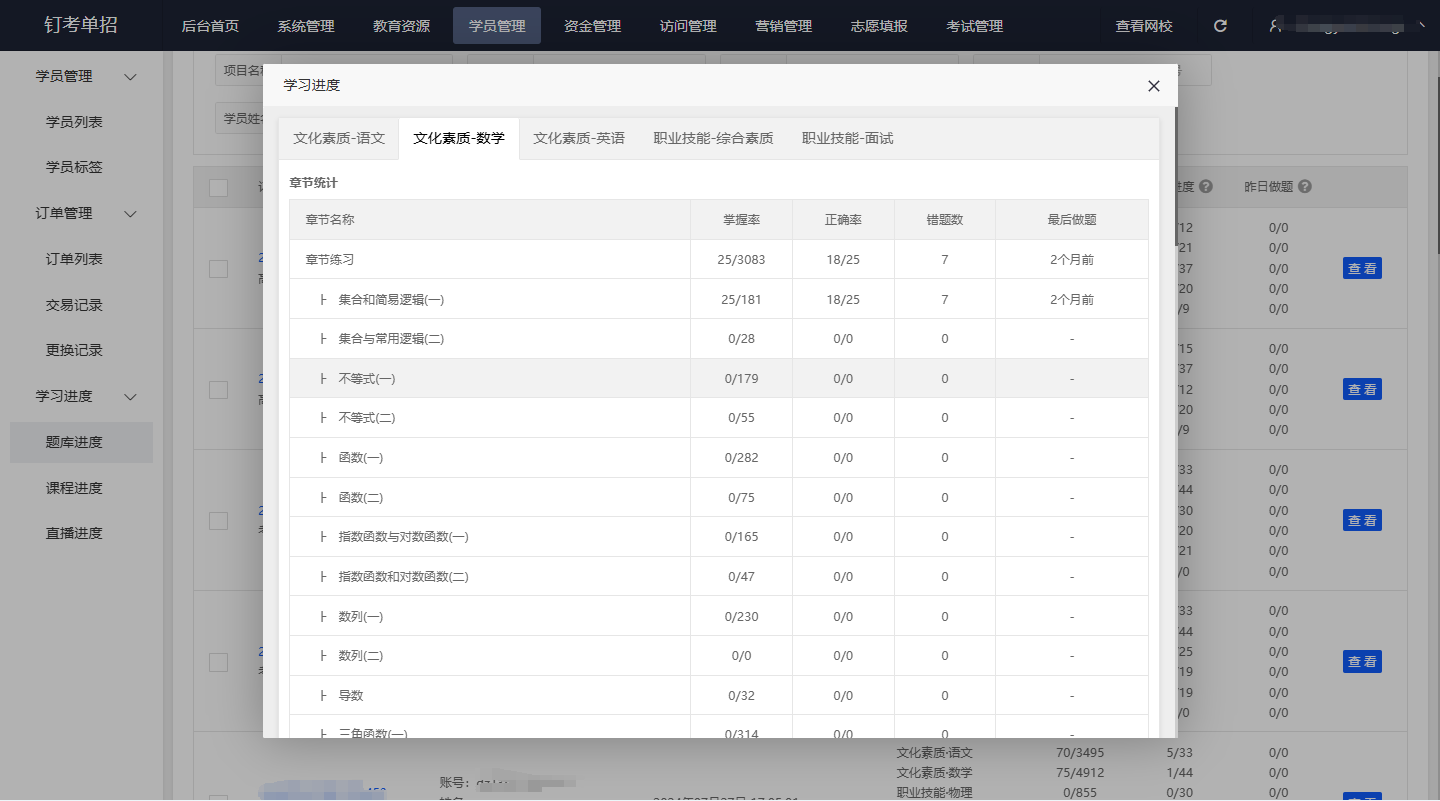Switch to the 文化素质-英语 tab
Image resolution: width=1440 pixels, height=801 pixels.
click(x=579, y=139)
